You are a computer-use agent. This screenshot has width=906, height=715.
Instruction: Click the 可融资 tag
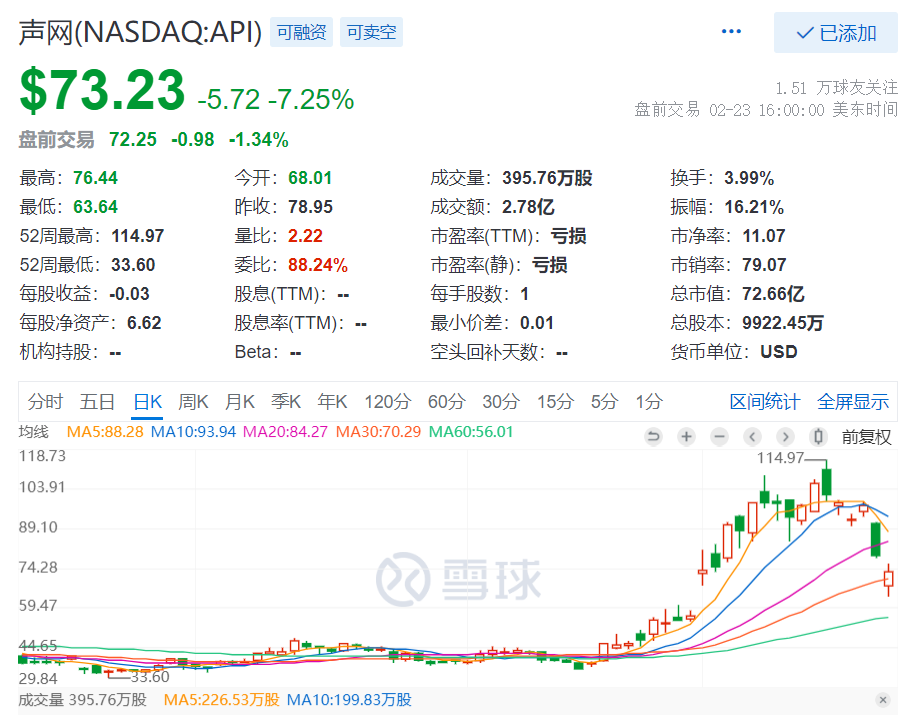point(302,32)
